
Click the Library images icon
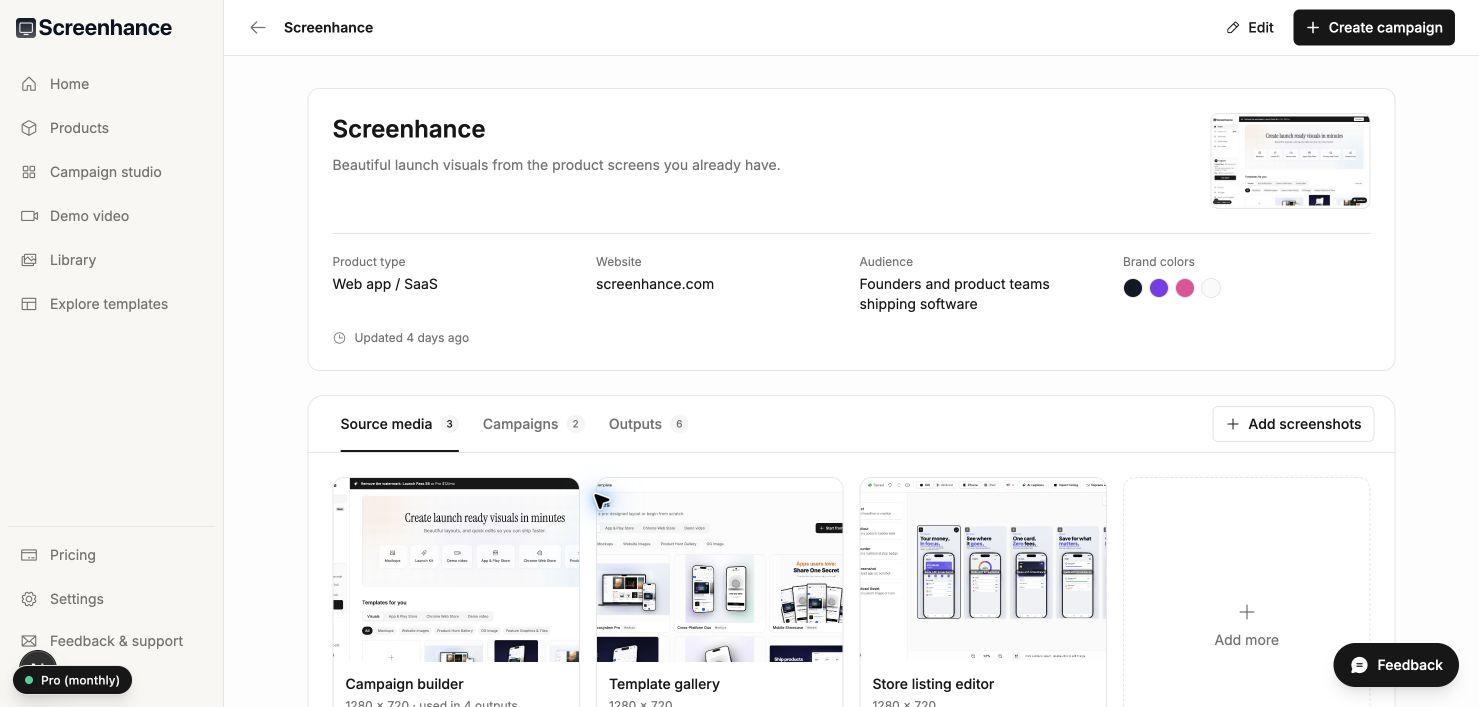(29, 260)
